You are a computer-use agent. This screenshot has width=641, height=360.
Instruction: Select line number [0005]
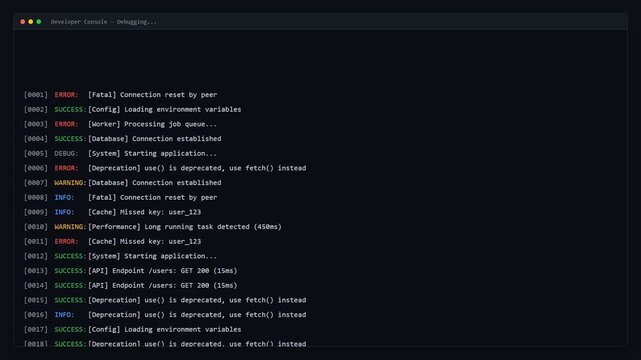[36, 154]
